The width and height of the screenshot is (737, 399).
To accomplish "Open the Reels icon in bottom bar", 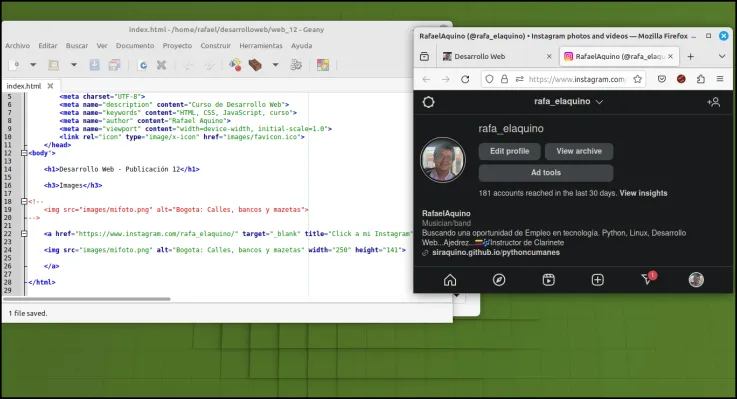I will click(x=549, y=280).
